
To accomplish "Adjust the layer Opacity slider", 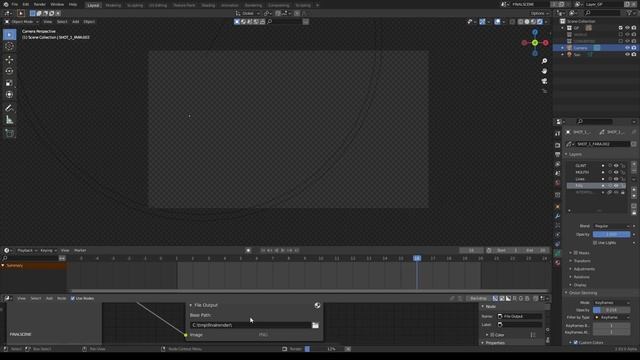I will (611, 234).
